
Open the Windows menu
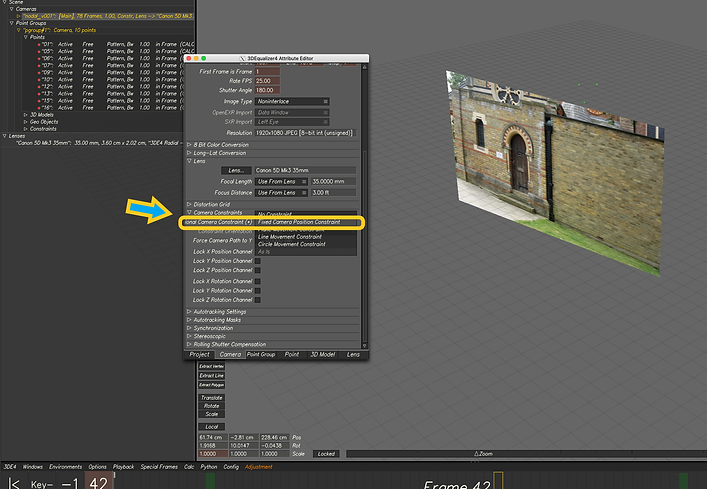[32, 467]
